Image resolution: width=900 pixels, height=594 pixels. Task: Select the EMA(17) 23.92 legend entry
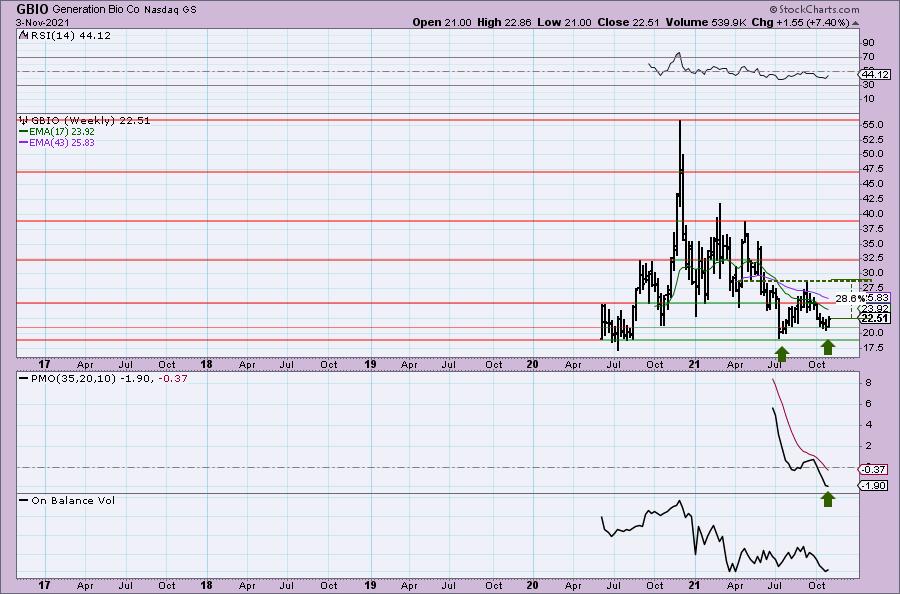click(x=61, y=131)
